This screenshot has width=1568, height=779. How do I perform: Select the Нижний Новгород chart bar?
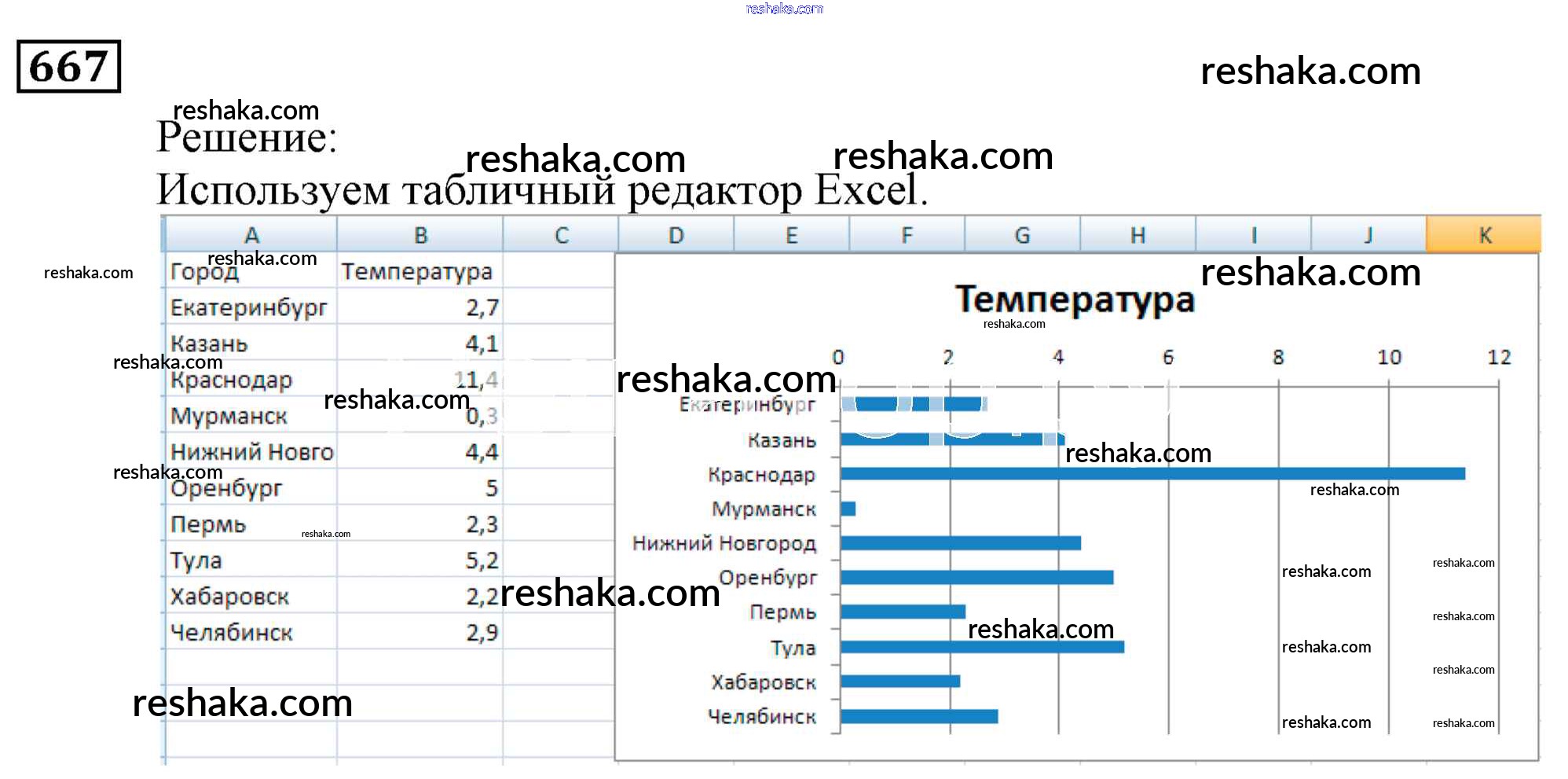point(960,543)
